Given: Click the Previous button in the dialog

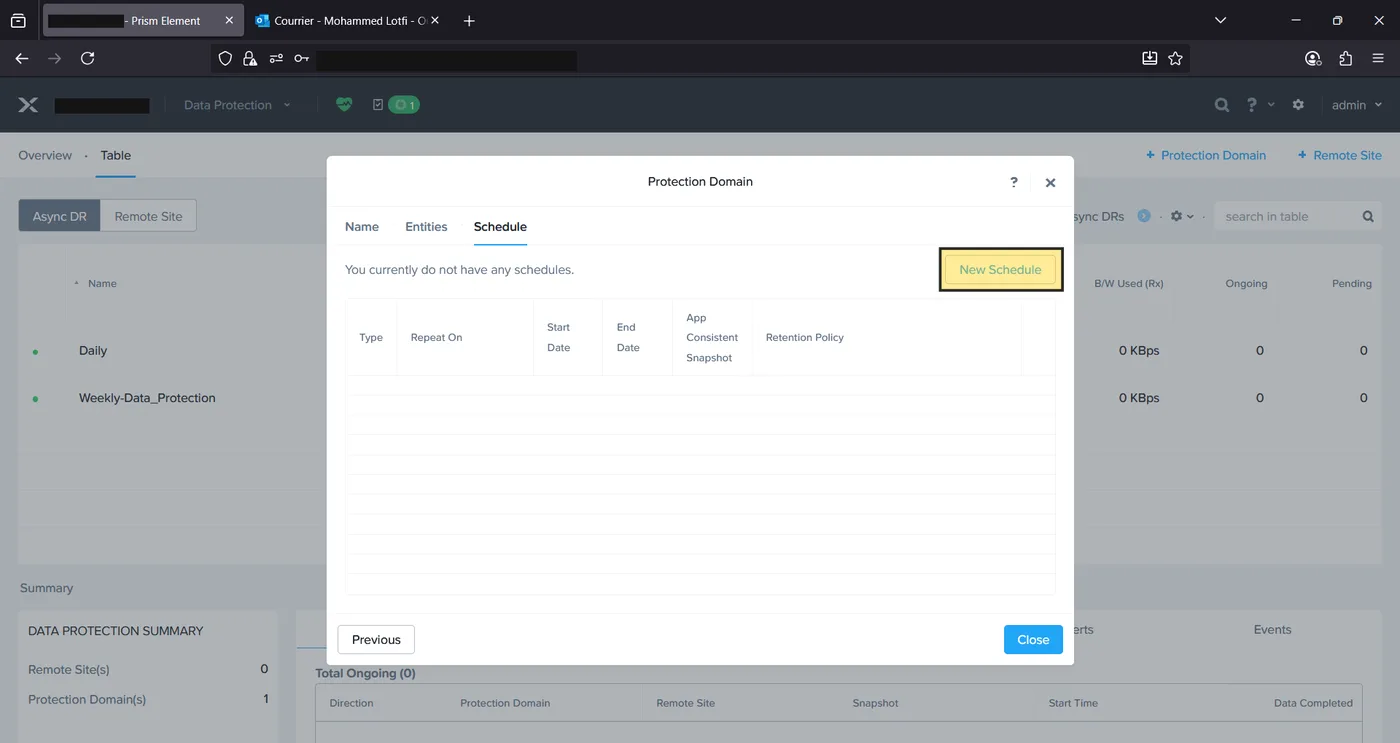Looking at the screenshot, I should point(376,640).
